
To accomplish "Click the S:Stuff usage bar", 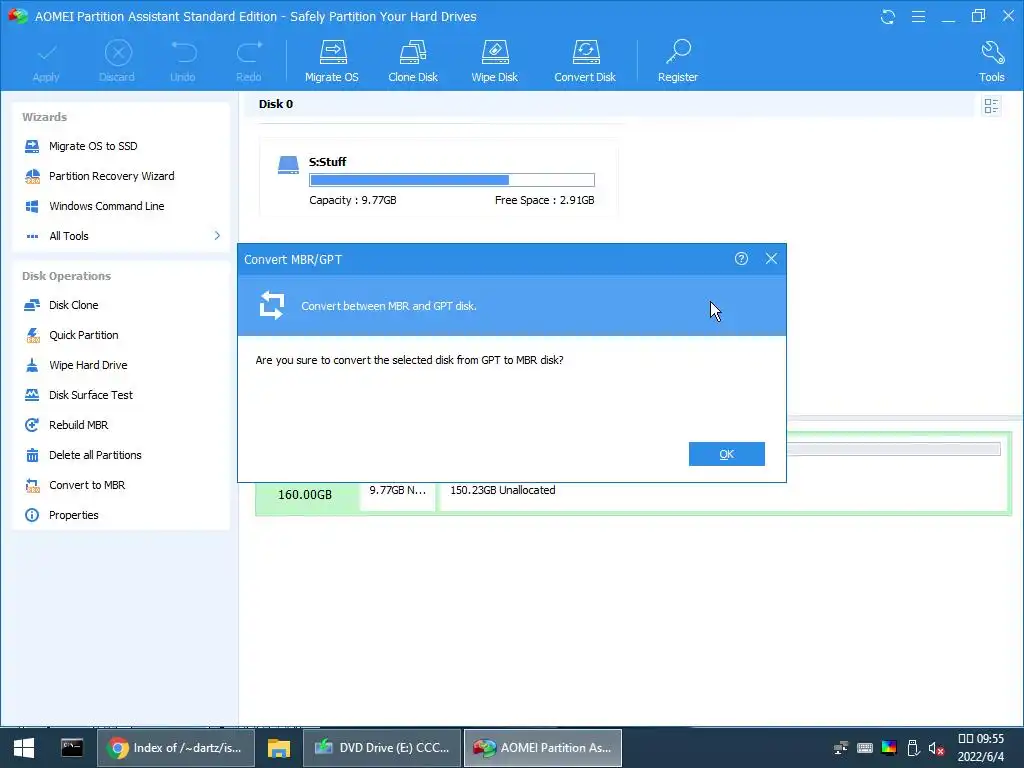I will click(452, 180).
